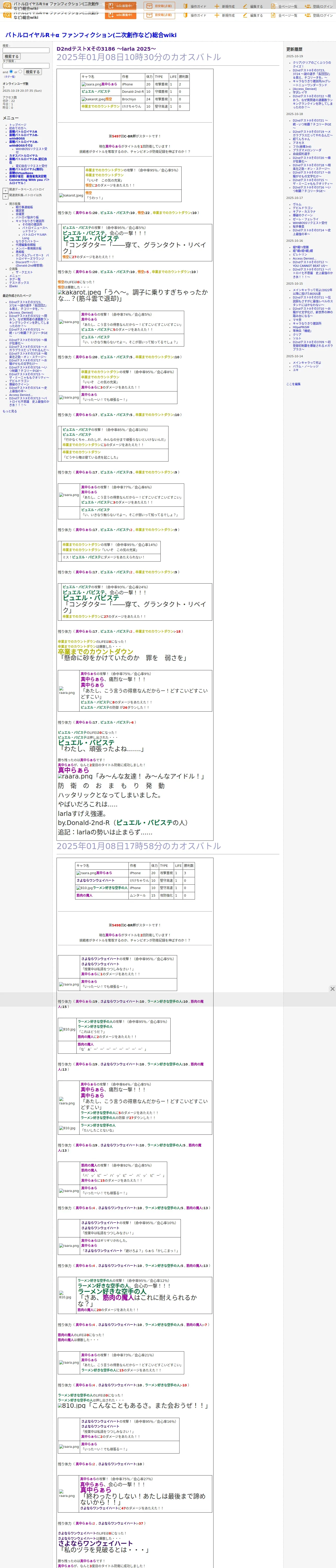The image size is (336, 1568).
Task: Open the (タグ一覧) link under search
Action: tap(10, 77)
